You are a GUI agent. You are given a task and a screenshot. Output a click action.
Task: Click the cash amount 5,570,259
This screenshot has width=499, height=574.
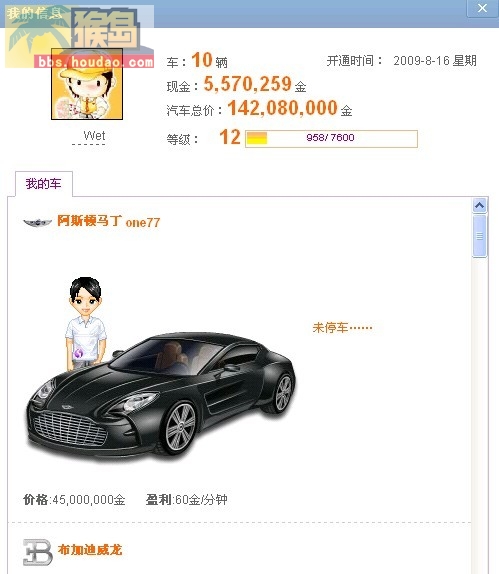click(x=247, y=84)
